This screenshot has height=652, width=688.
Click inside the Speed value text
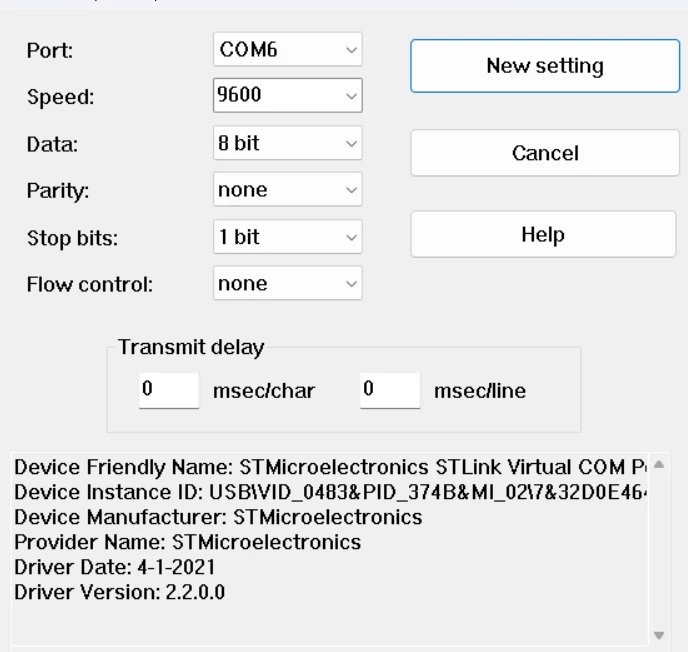(240, 94)
